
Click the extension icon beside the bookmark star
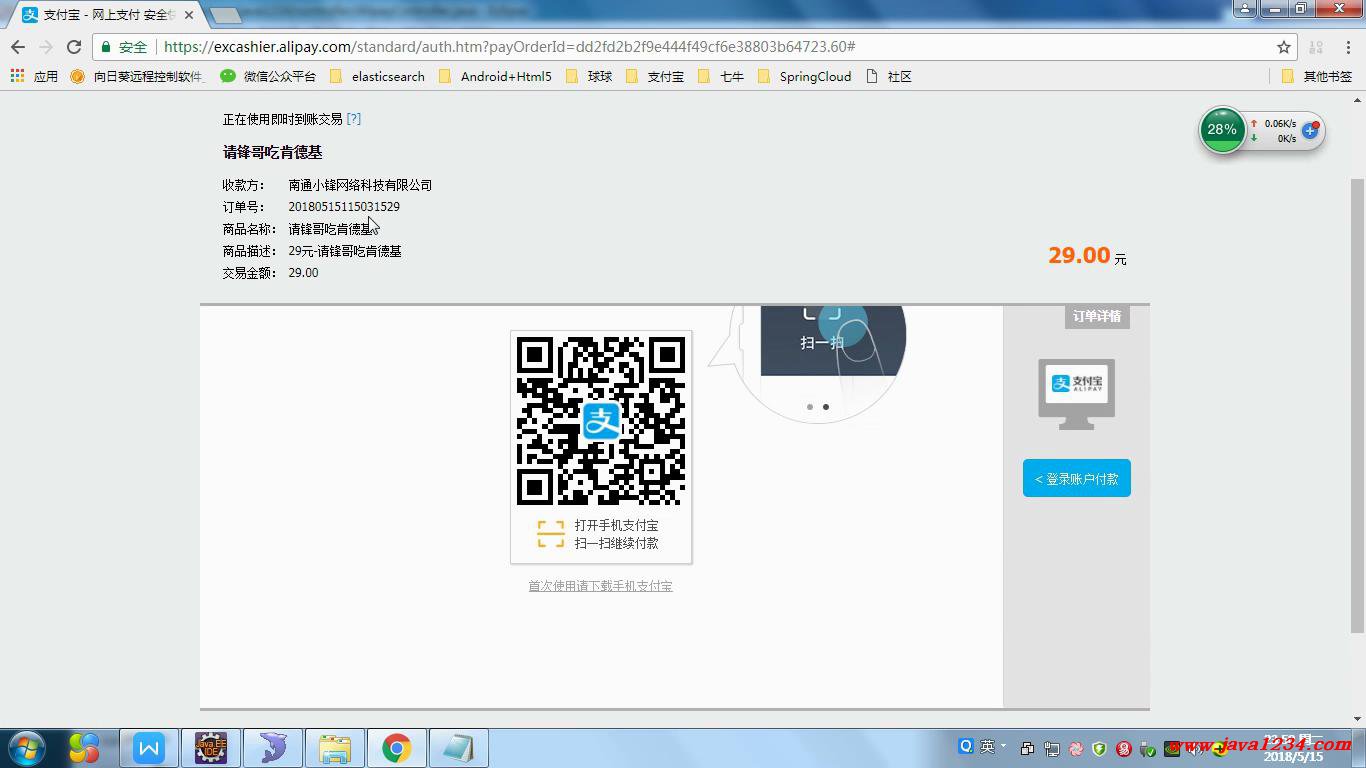coord(1316,47)
